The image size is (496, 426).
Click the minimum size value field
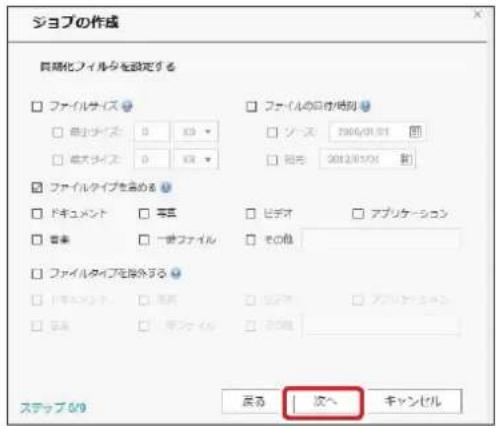coord(152,132)
